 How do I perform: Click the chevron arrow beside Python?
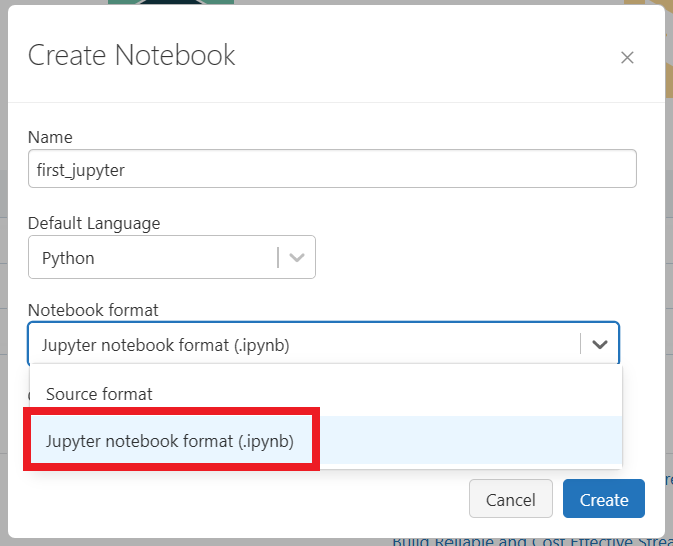[297, 258]
